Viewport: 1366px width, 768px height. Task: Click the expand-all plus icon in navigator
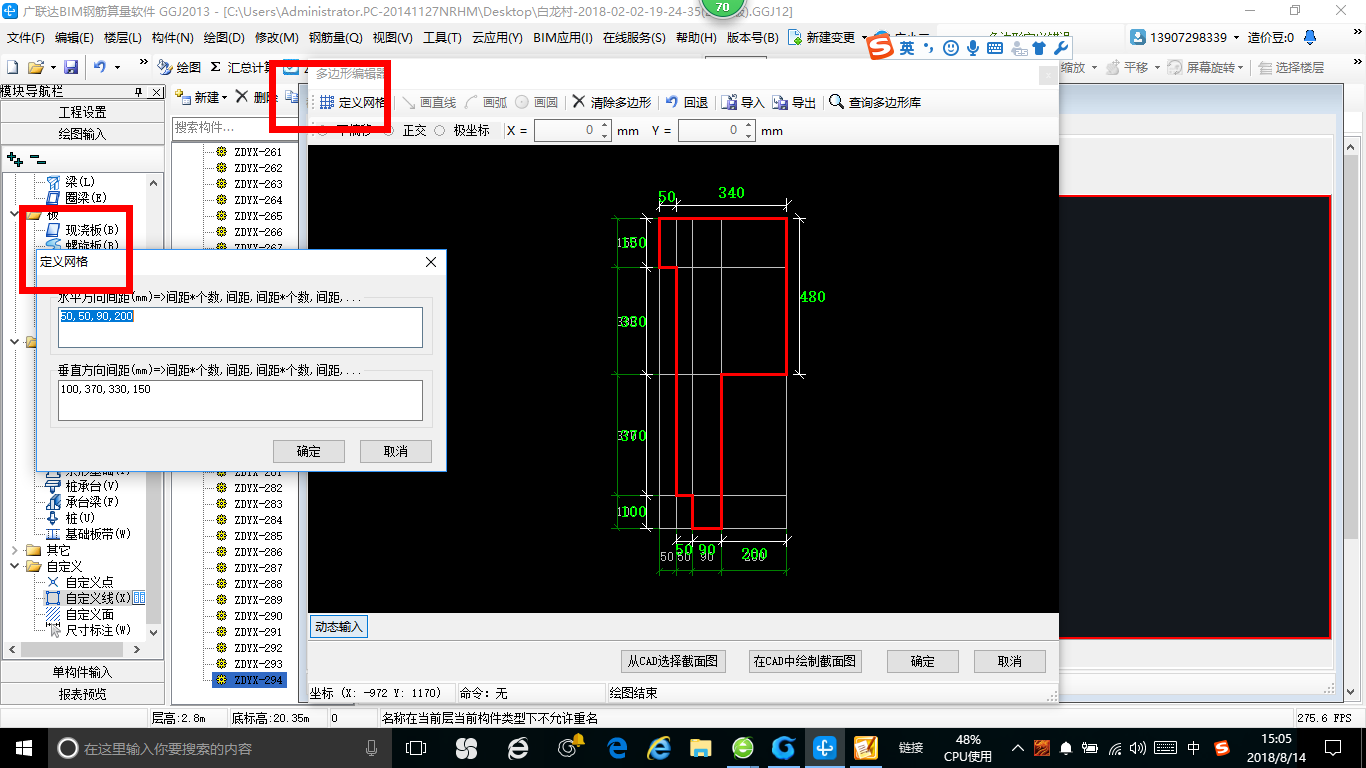tap(15, 158)
